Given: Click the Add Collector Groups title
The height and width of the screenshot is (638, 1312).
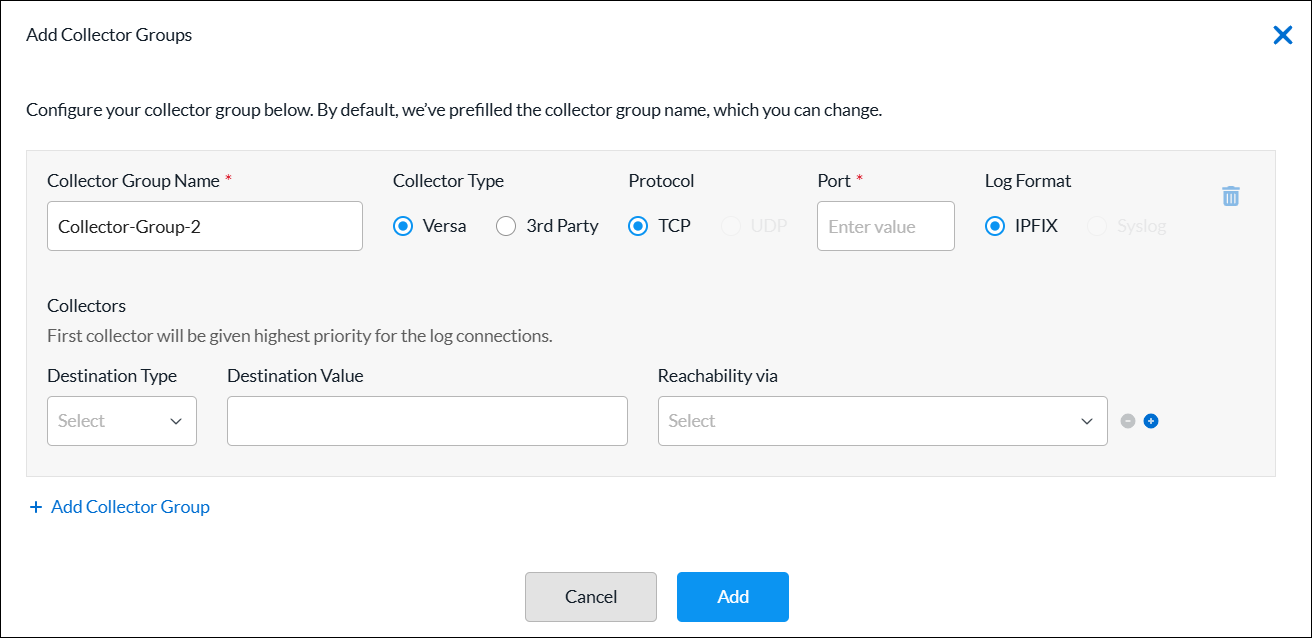Looking at the screenshot, I should [x=109, y=35].
